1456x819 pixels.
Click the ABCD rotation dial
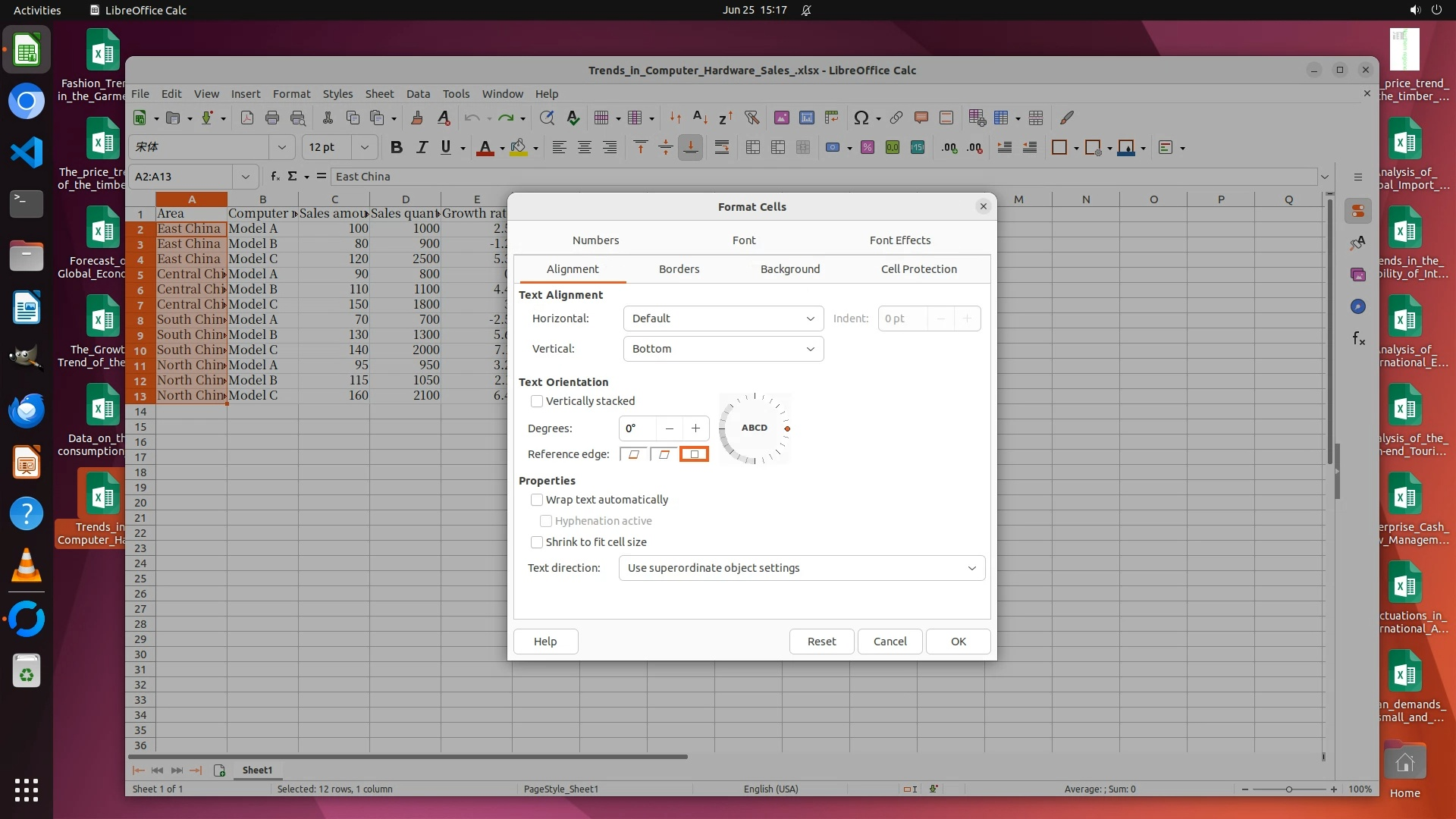pyautogui.click(x=755, y=428)
